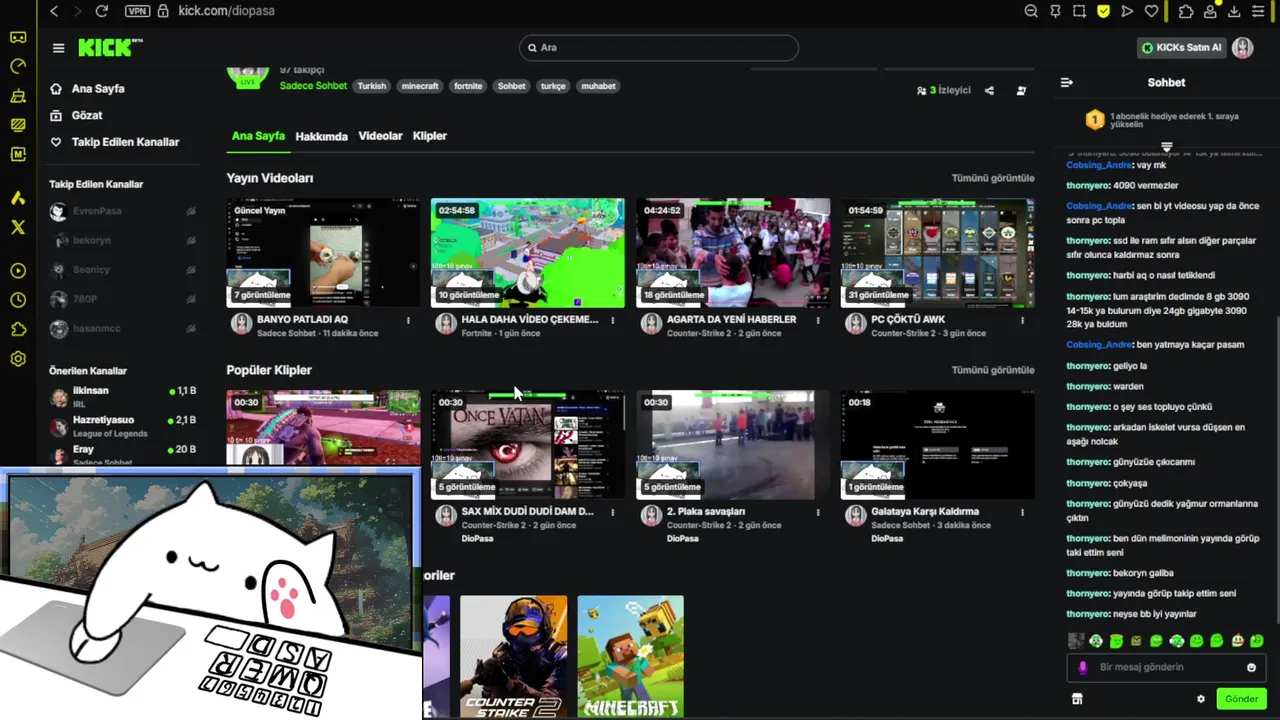Click the Ara search field

(659, 47)
